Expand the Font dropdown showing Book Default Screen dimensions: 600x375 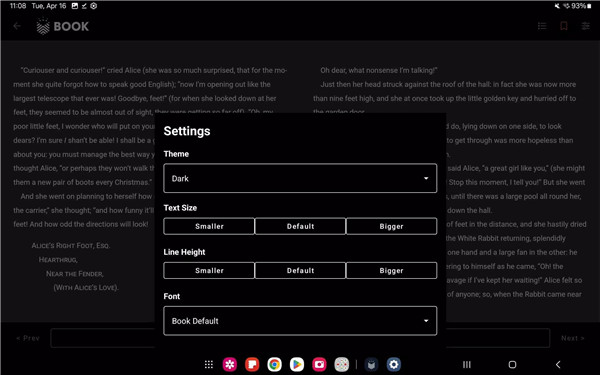tap(300, 321)
